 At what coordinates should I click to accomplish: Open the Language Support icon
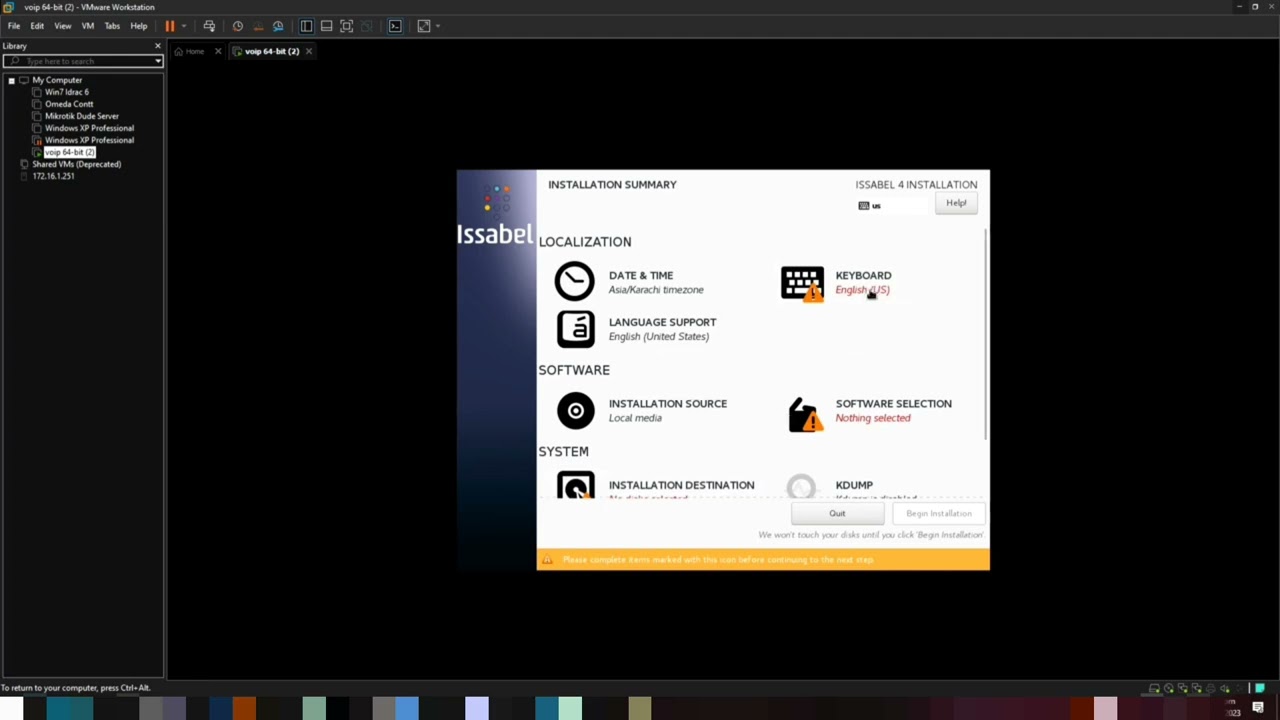575,329
